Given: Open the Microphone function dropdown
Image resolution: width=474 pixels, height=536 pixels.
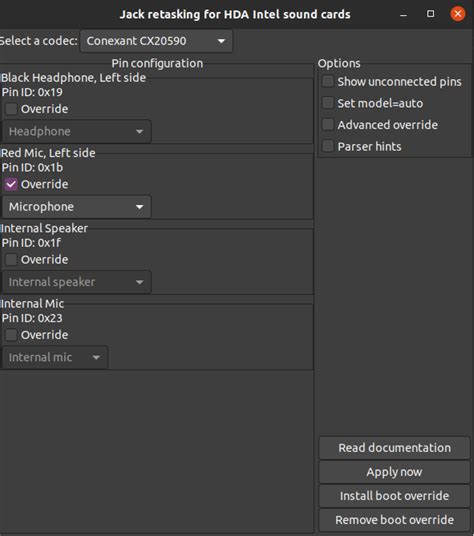Looking at the screenshot, I should click(77, 207).
